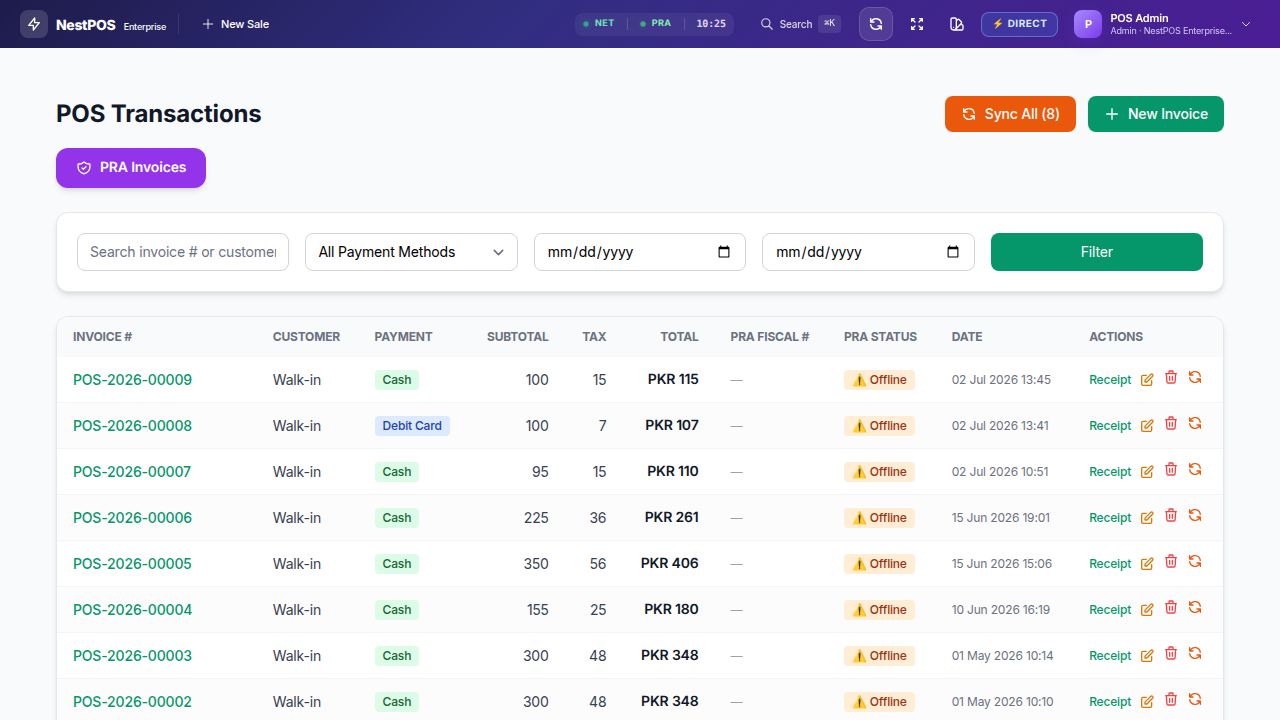Edit invoice POS-2026-00007 pencil icon
Screen dimensions: 1280x720
coord(1147,472)
